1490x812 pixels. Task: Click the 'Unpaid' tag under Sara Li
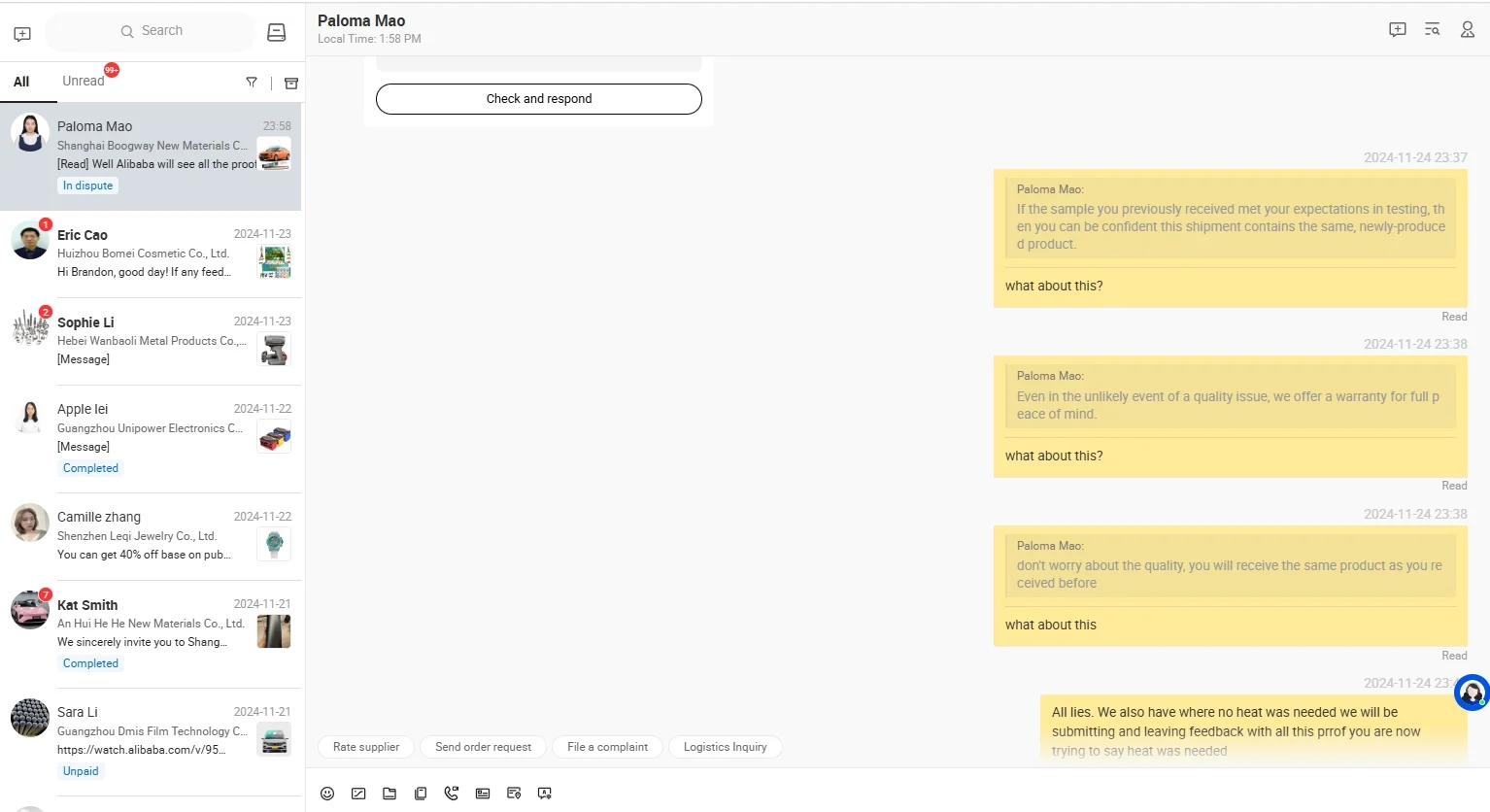81,771
